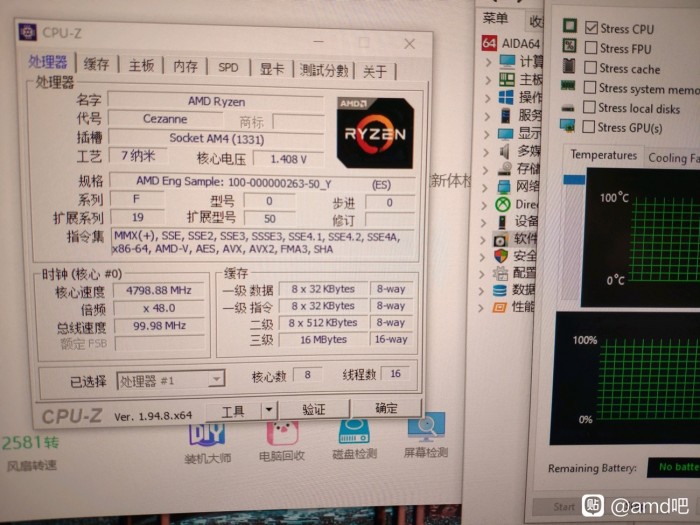
Task: Open the 工具 button dropdown arrow
Action: coord(269,409)
